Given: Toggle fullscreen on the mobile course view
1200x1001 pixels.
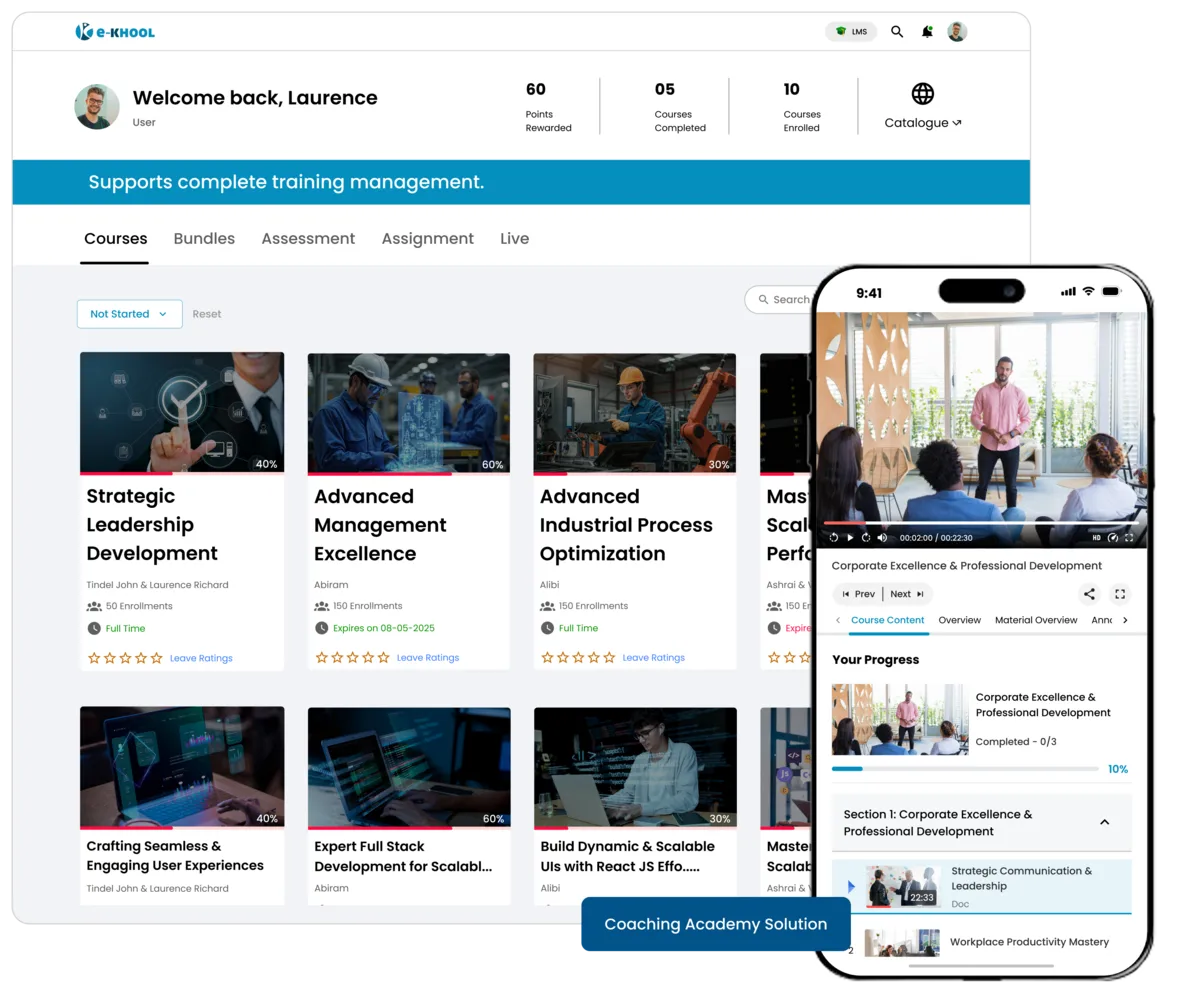Looking at the screenshot, I should coord(1120,594).
